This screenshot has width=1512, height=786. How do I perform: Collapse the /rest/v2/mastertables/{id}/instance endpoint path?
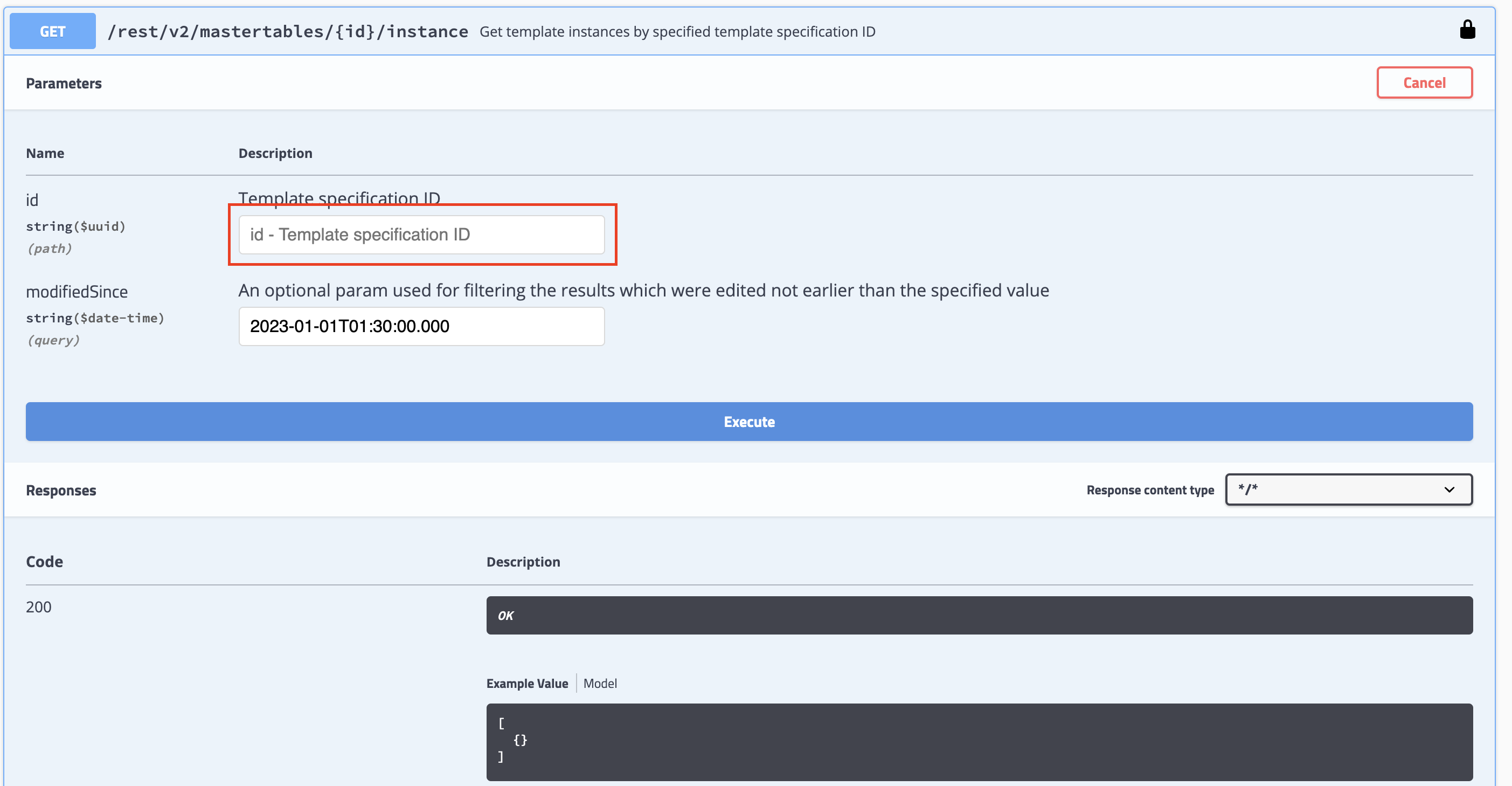288,31
